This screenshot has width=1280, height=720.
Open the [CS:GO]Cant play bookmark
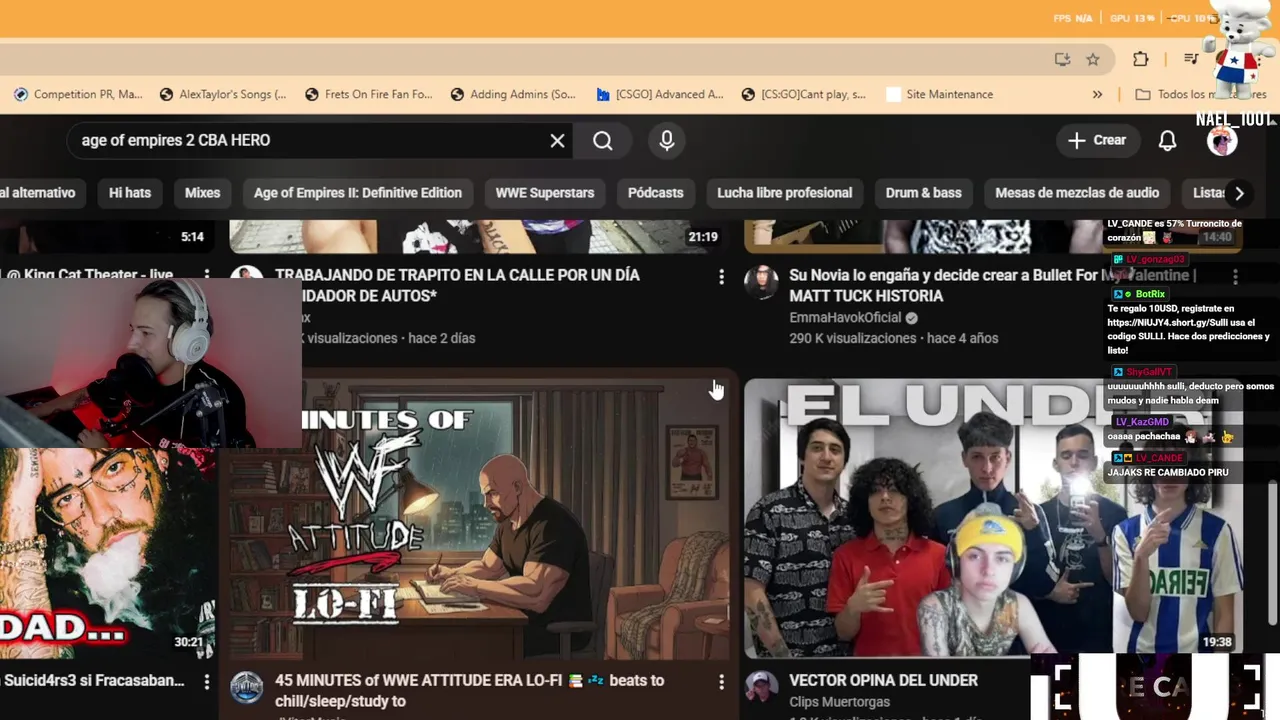pyautogui.click(x=804, y=95)
